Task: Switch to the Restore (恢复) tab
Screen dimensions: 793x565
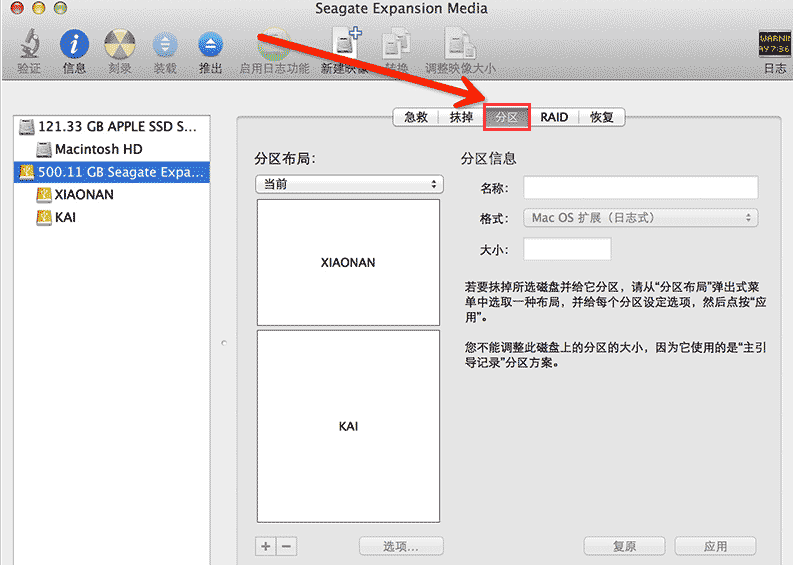Action: (x=602, y=117)
